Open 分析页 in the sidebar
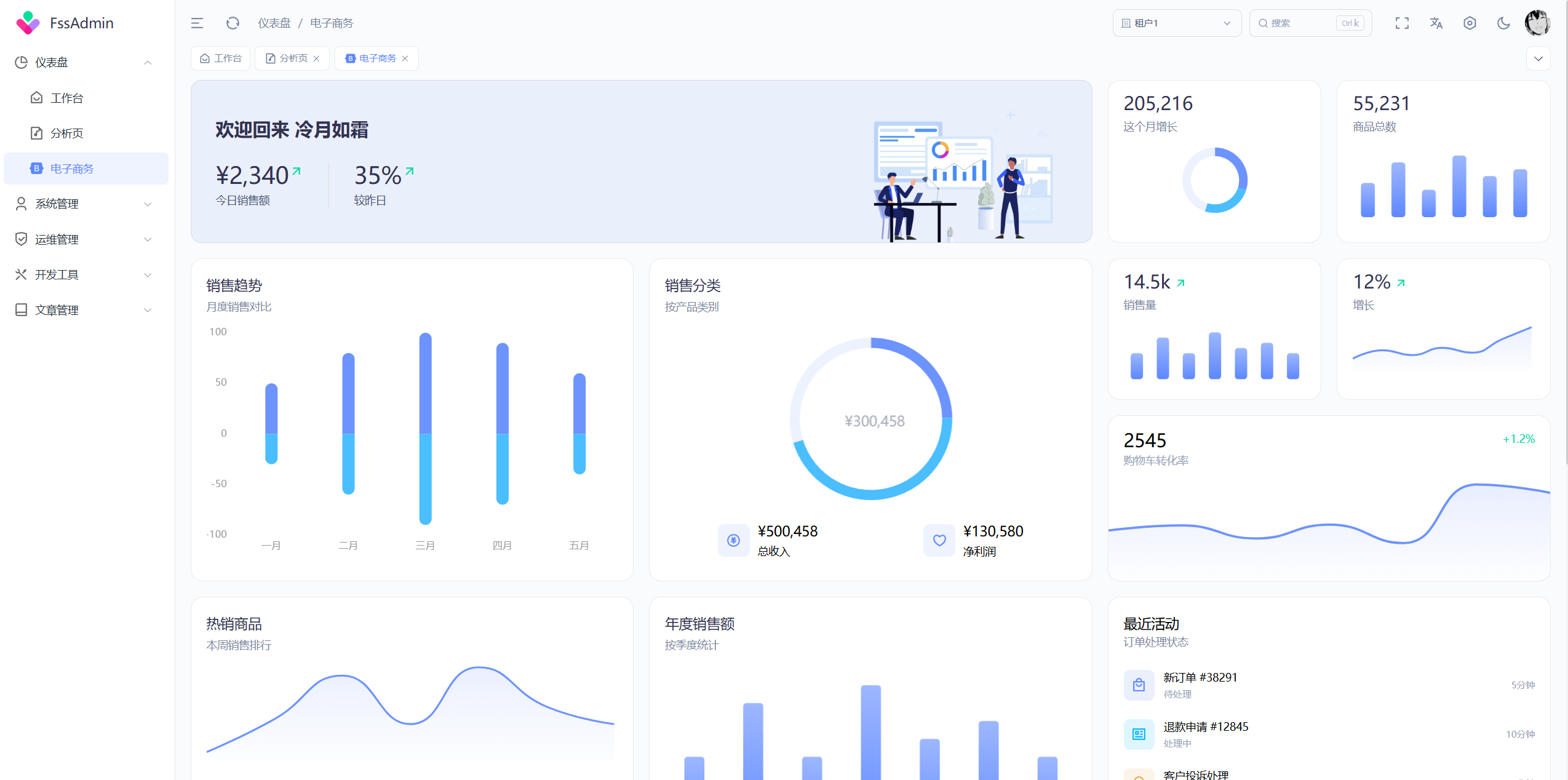 (66, 133)
